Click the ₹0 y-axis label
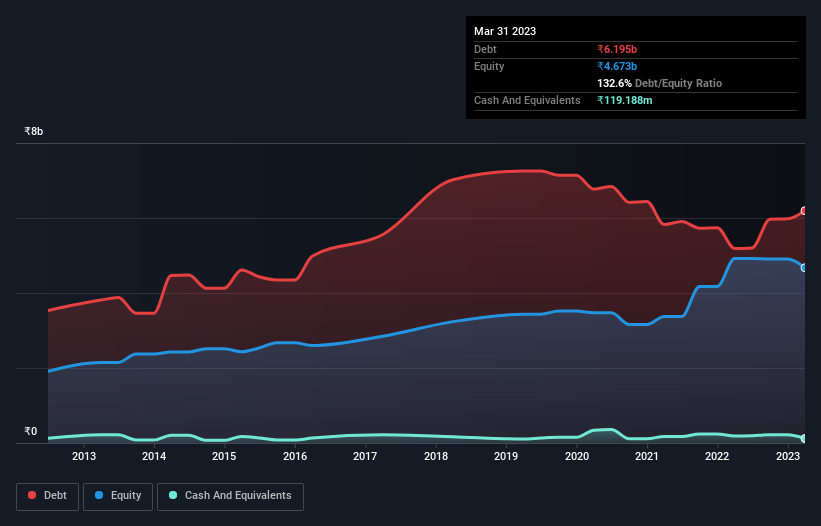 31,431
